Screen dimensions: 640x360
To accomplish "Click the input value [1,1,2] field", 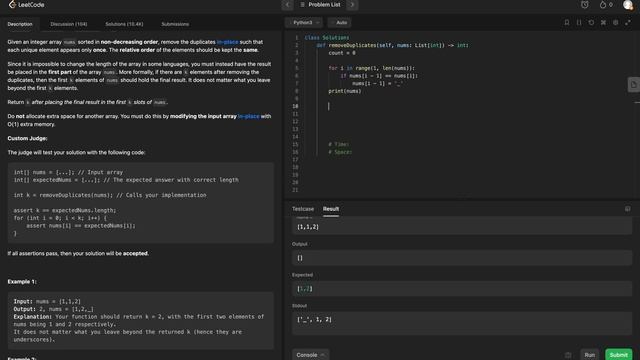I will tap(462, 227).
